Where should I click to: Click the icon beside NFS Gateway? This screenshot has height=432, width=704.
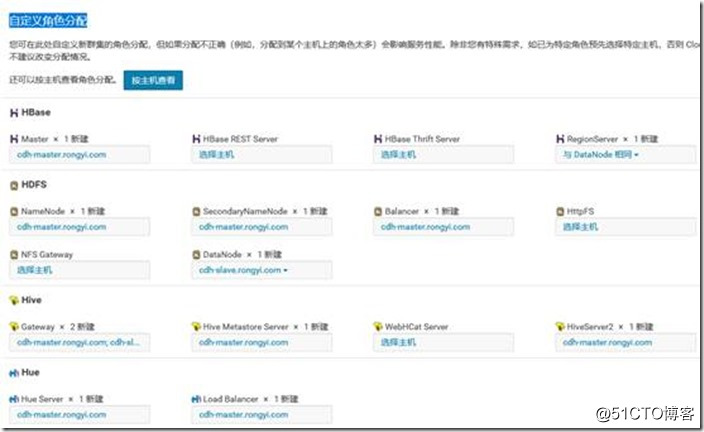[x=14, y=255]
